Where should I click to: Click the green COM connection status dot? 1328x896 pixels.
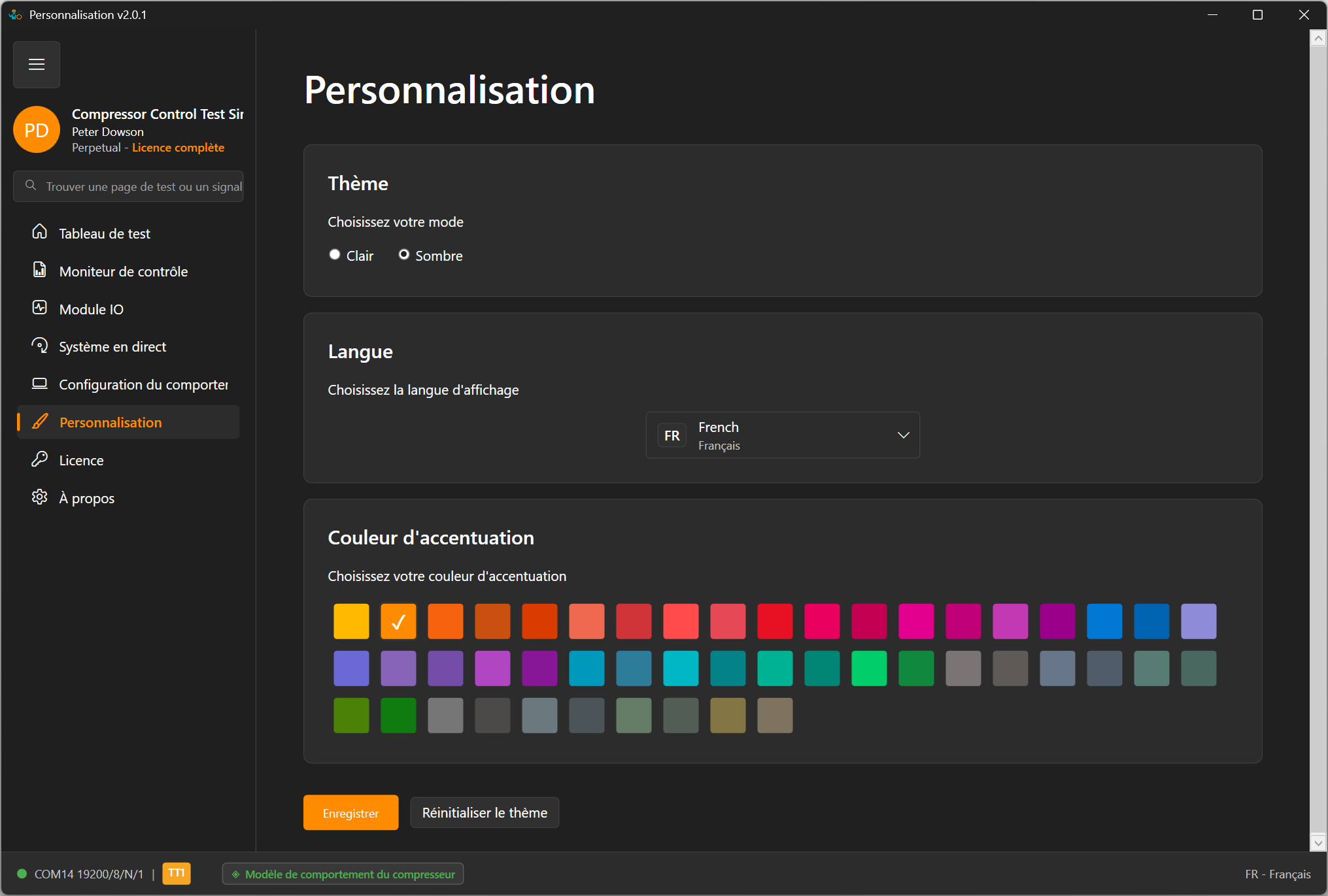[22, 874]
